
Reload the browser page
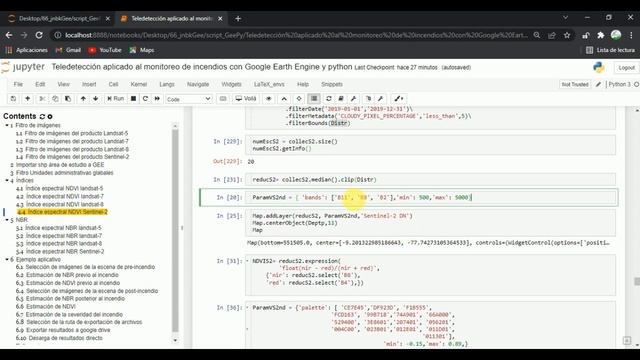[39, 36]
